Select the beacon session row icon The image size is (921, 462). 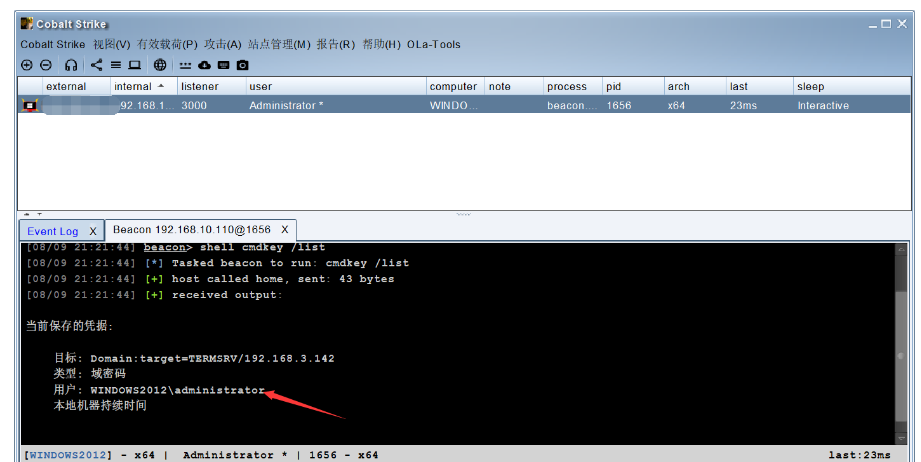[x=29, y=106]
